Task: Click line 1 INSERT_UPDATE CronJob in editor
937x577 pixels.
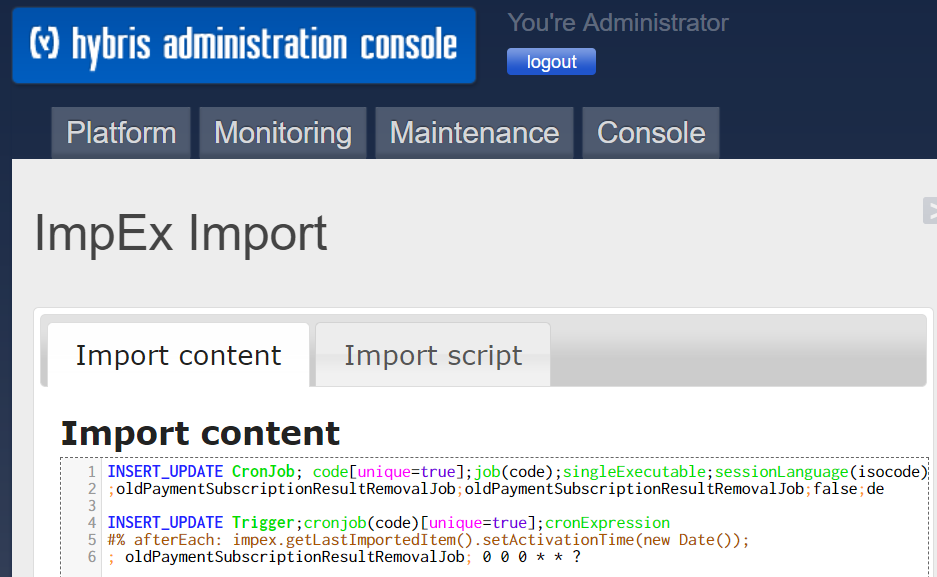Action: [518, 472]
